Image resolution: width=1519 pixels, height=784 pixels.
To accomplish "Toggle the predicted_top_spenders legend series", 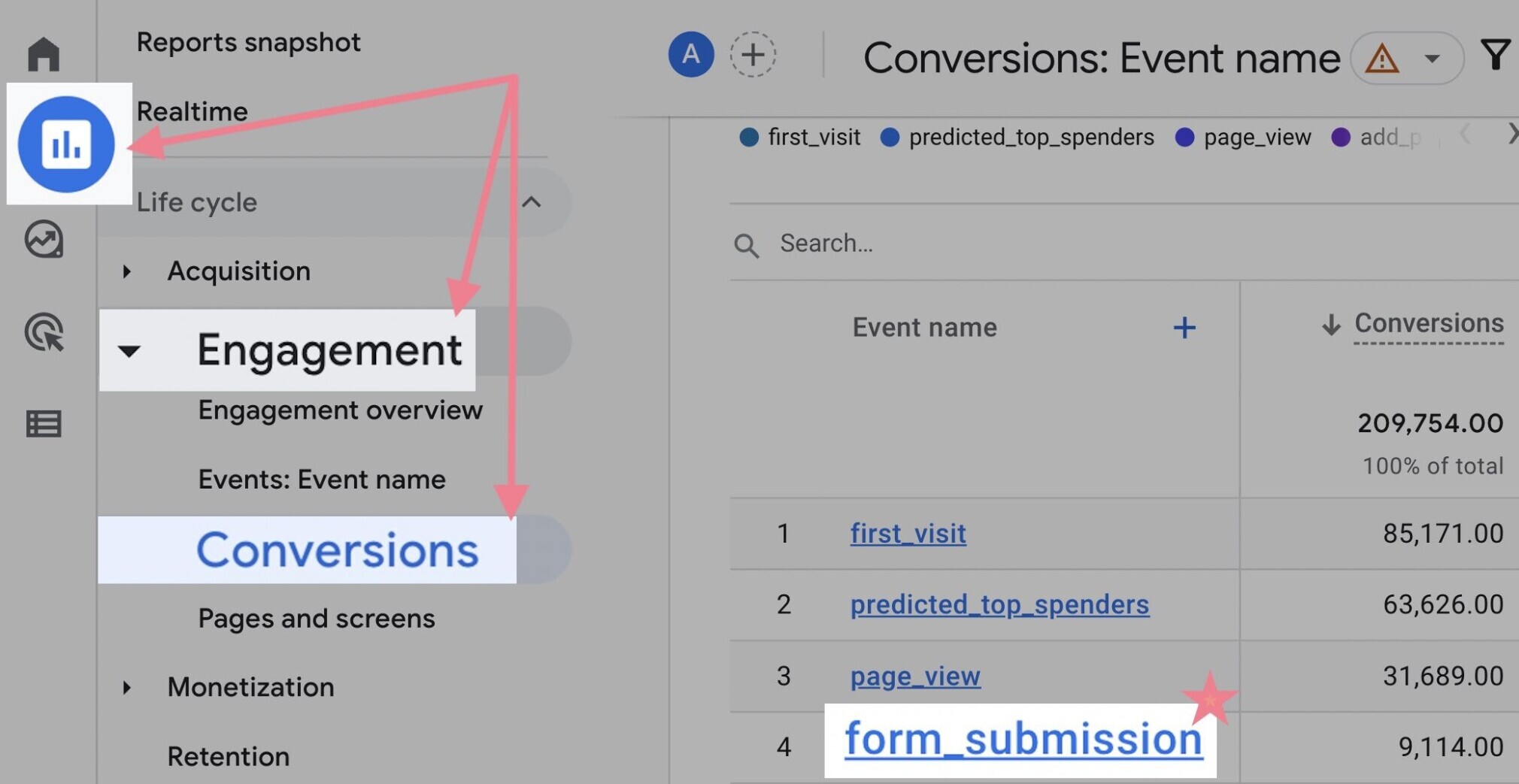I will pos(1017,137).
